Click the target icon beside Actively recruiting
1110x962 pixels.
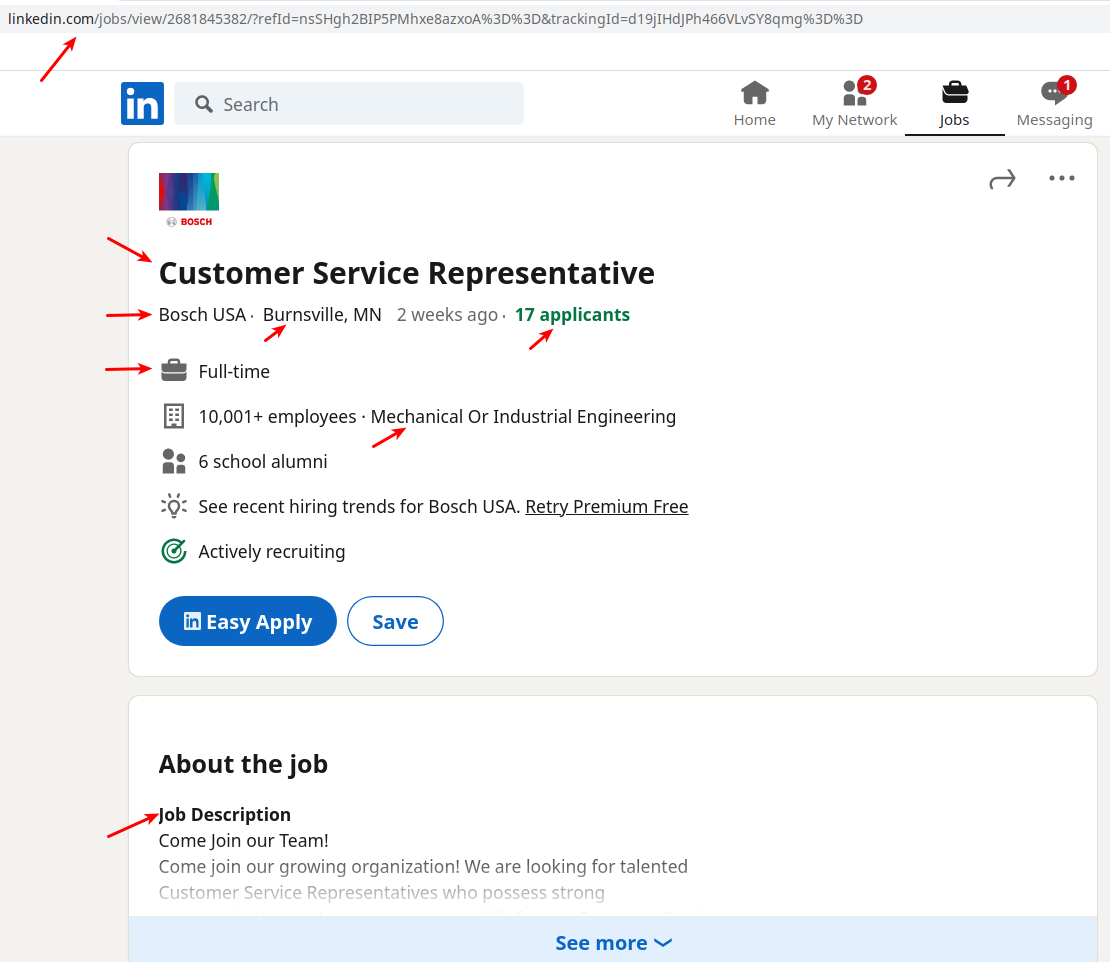174,551
